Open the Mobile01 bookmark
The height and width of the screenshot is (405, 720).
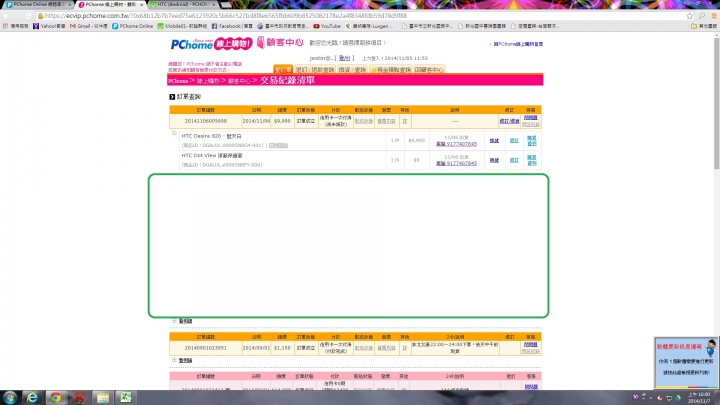click(x=182, y=26)
